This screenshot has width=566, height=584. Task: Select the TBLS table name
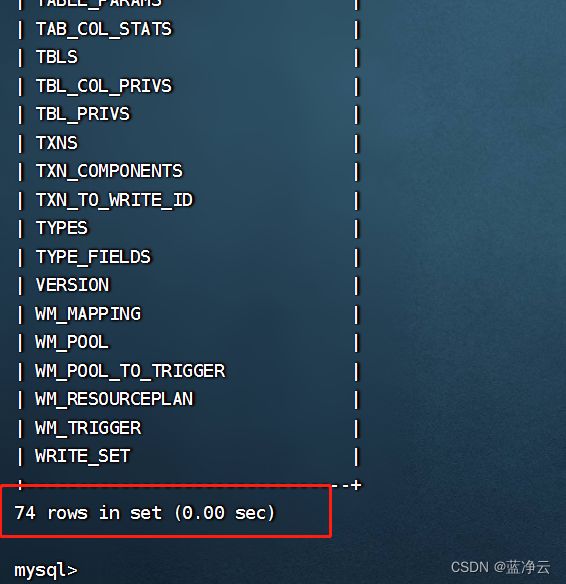click(57, 57)
